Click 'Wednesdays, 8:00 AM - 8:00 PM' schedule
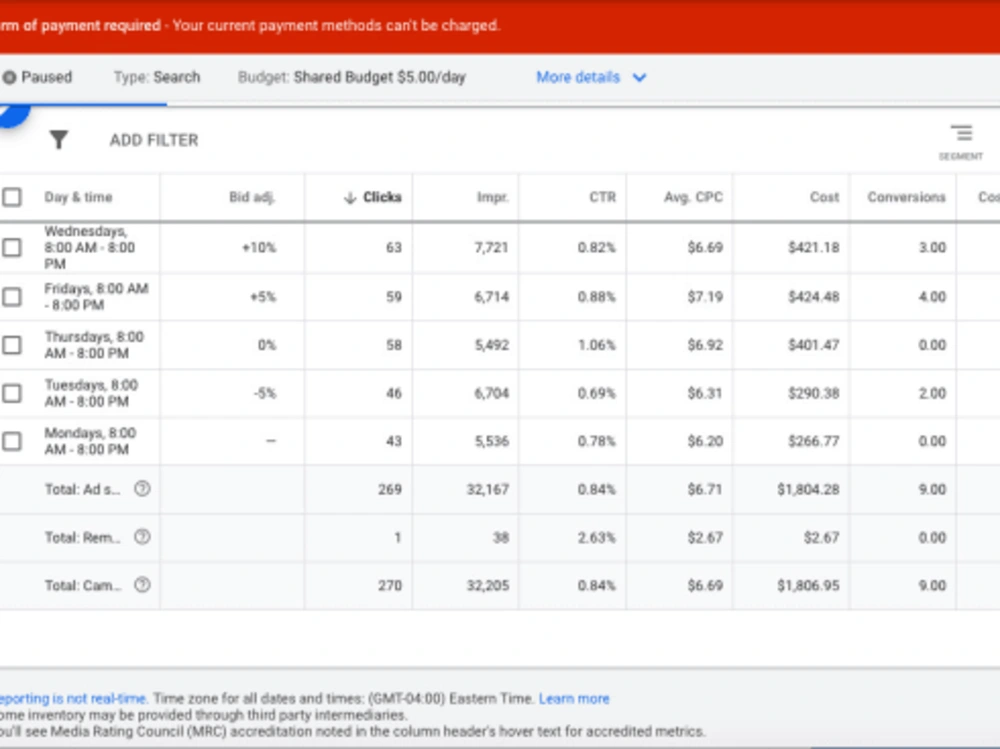The height and width of the screenshot is (749, 1000). pyautogui.click(x=89, y=248)
